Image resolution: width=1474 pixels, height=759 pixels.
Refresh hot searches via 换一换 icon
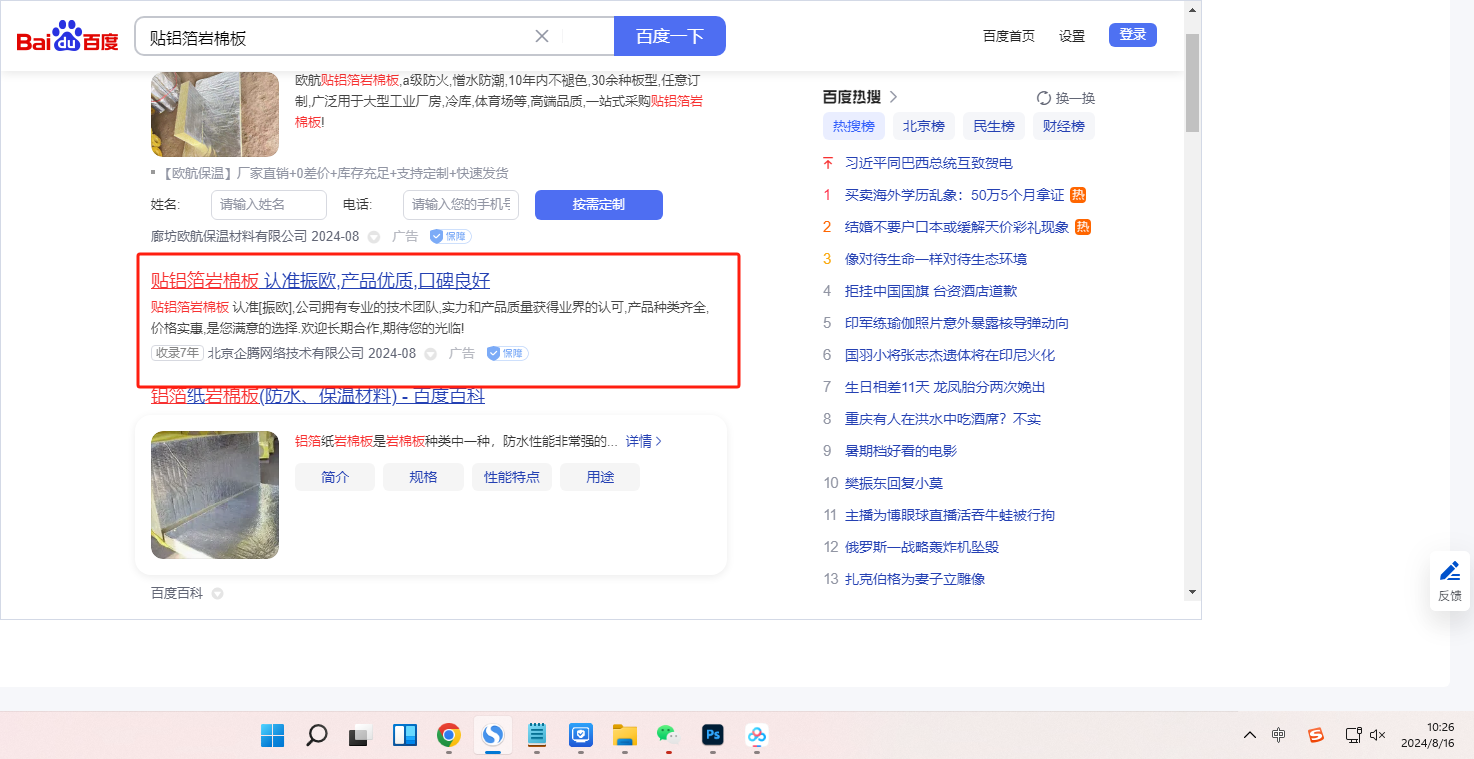click(1044, 98)
